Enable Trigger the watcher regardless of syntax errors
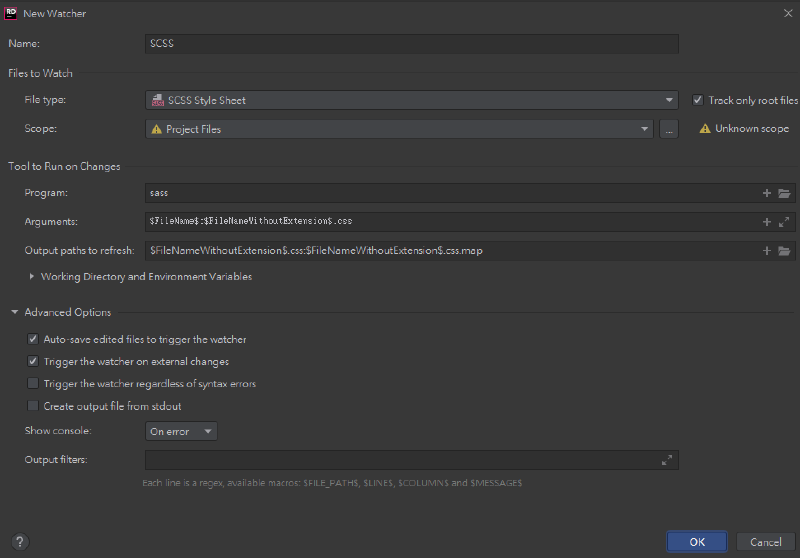 pyautogui.click(x=33, y=383)
